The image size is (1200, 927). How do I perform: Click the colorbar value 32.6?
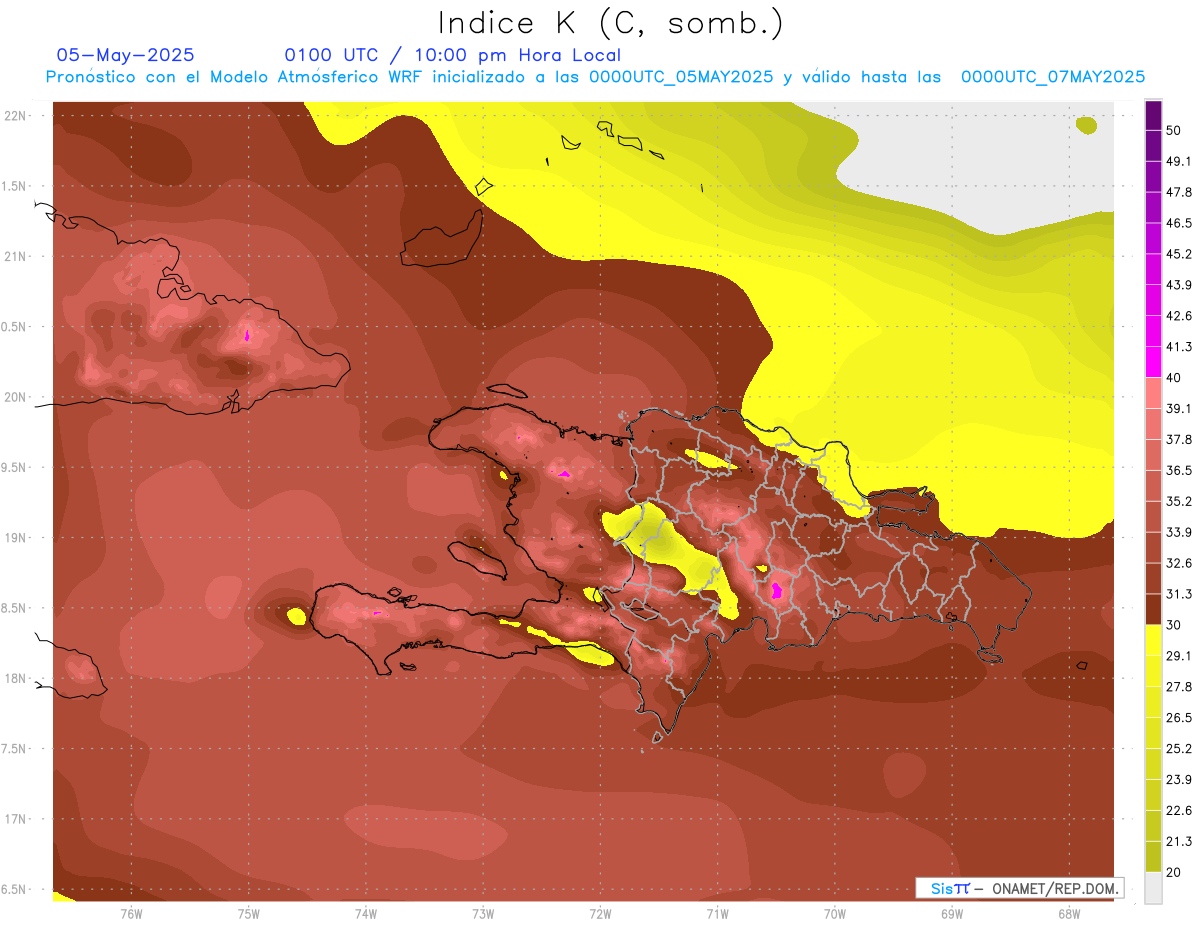click(1180, 563)
